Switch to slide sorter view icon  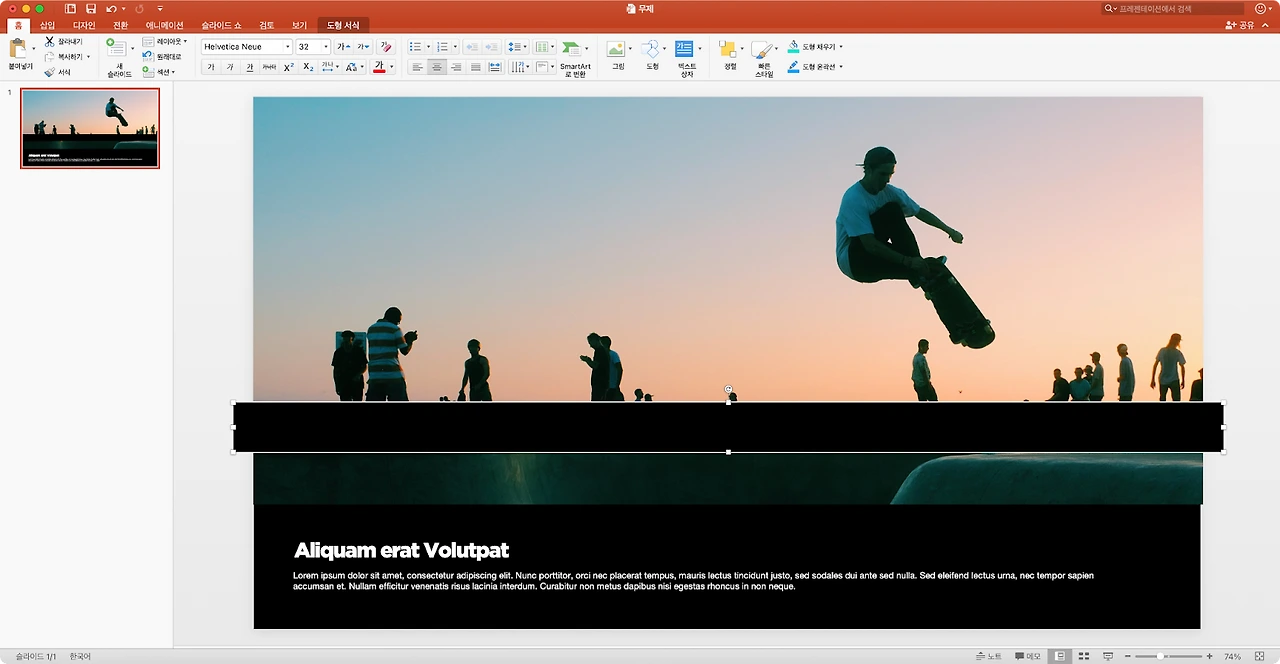tap(1083, 656)
